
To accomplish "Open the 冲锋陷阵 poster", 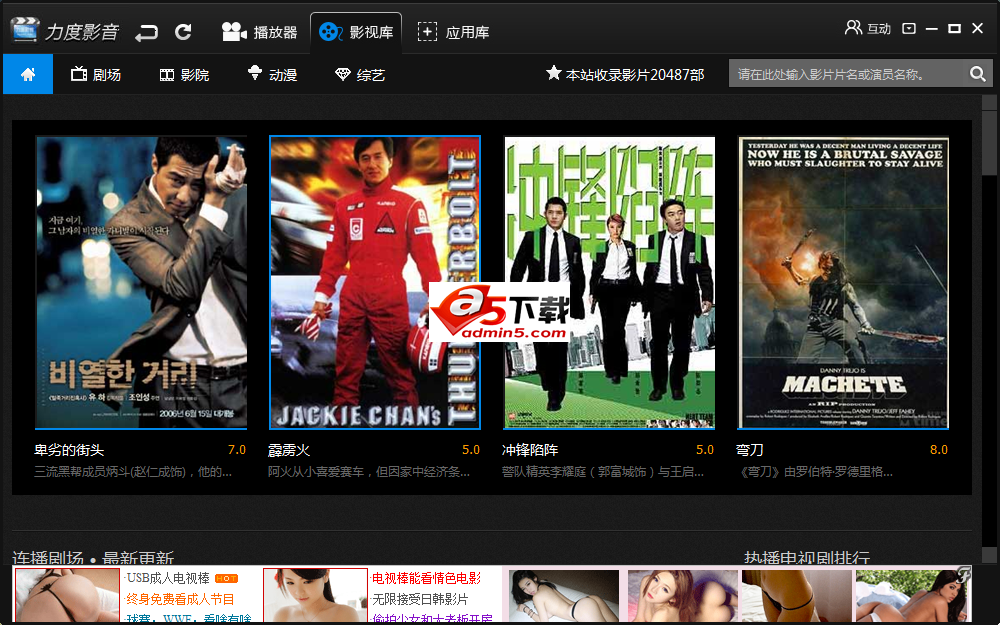I will (609, 282).
